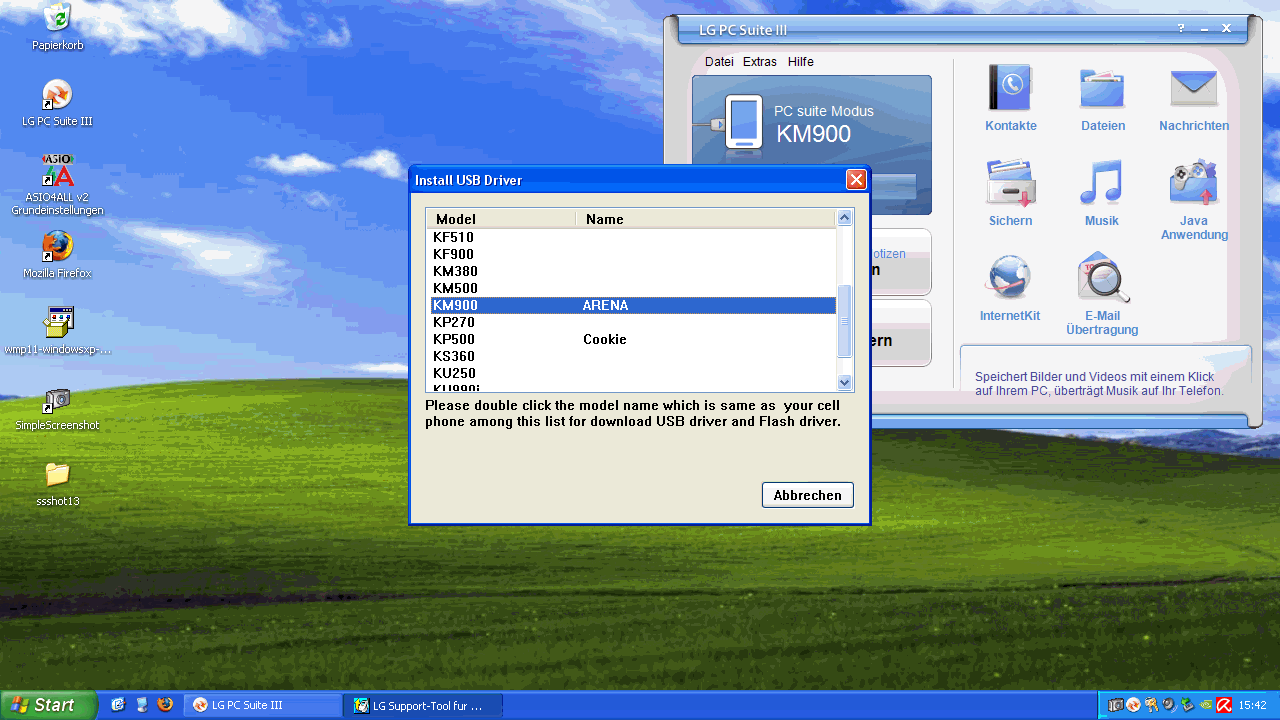Select the ssshot13 folder on the desktop

tap(57, 483)
